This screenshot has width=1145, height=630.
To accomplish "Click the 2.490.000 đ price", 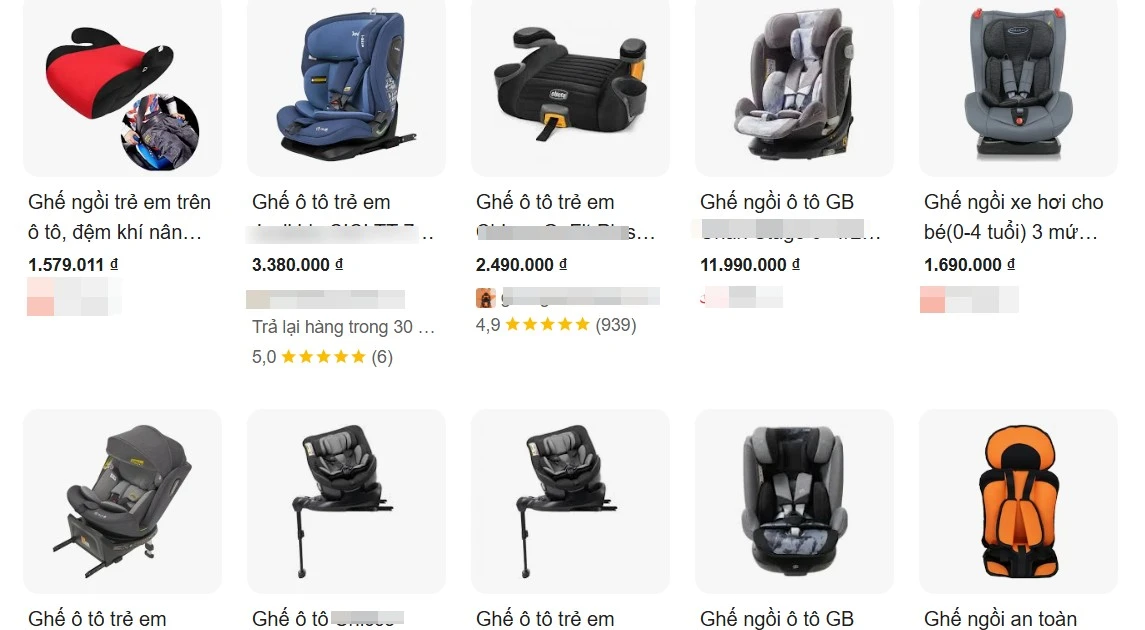I will click(521, 265).
